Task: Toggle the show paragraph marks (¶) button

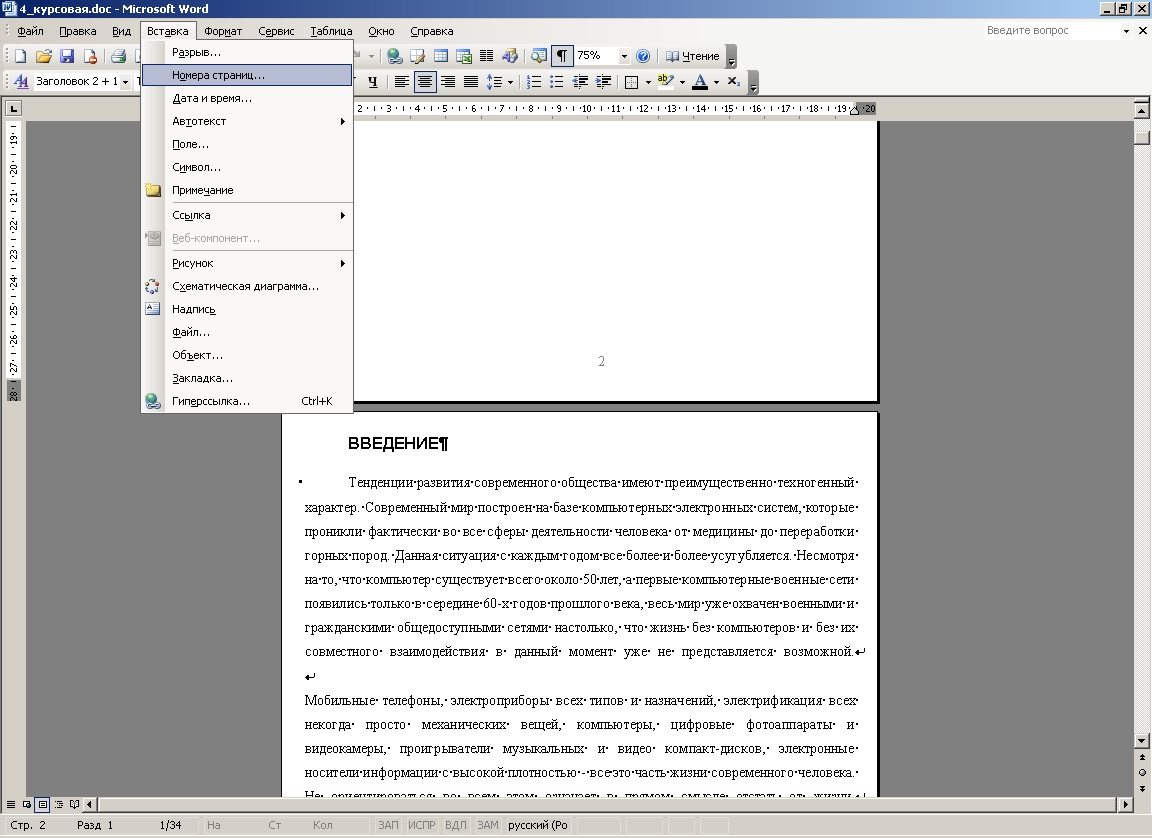Action: click(x=562, y=56)
